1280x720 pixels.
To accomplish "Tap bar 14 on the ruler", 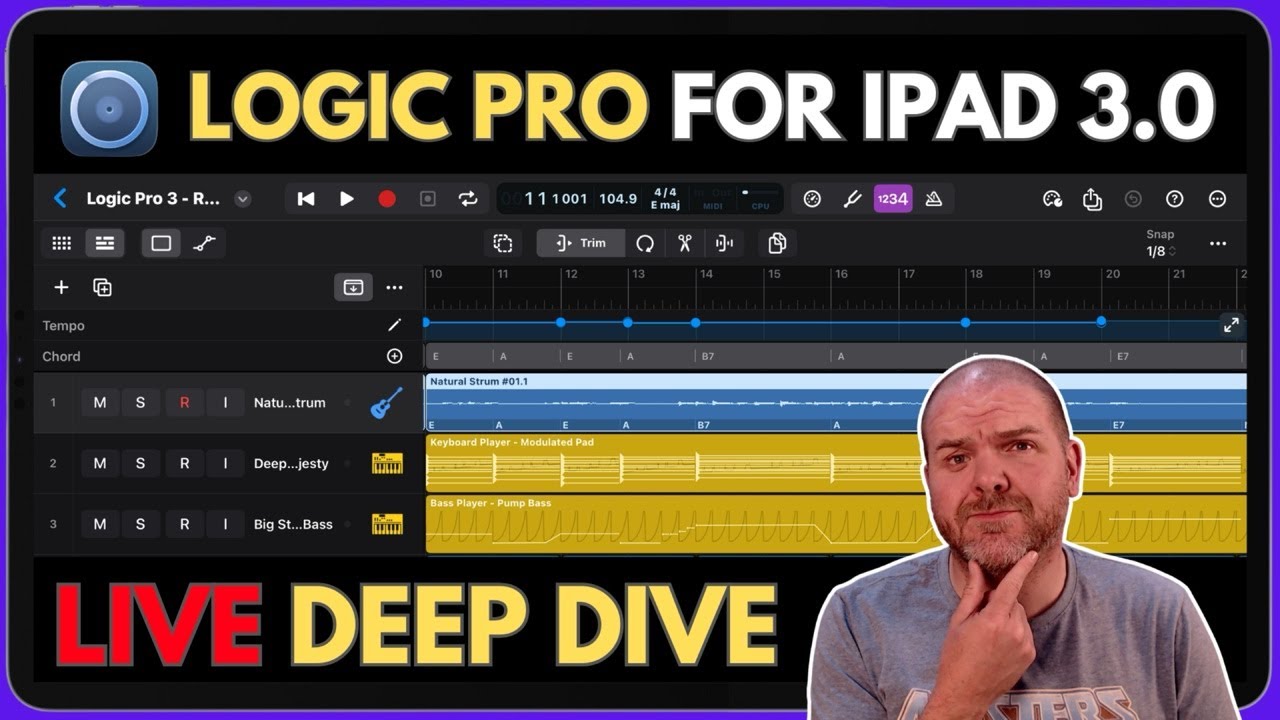I will [x=706, y=274].
